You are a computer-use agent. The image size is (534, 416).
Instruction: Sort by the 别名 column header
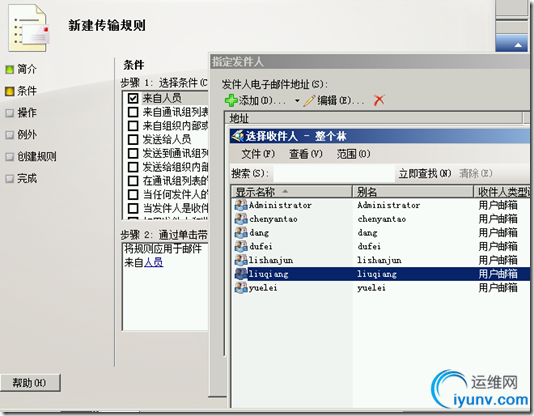coord(413,192)
